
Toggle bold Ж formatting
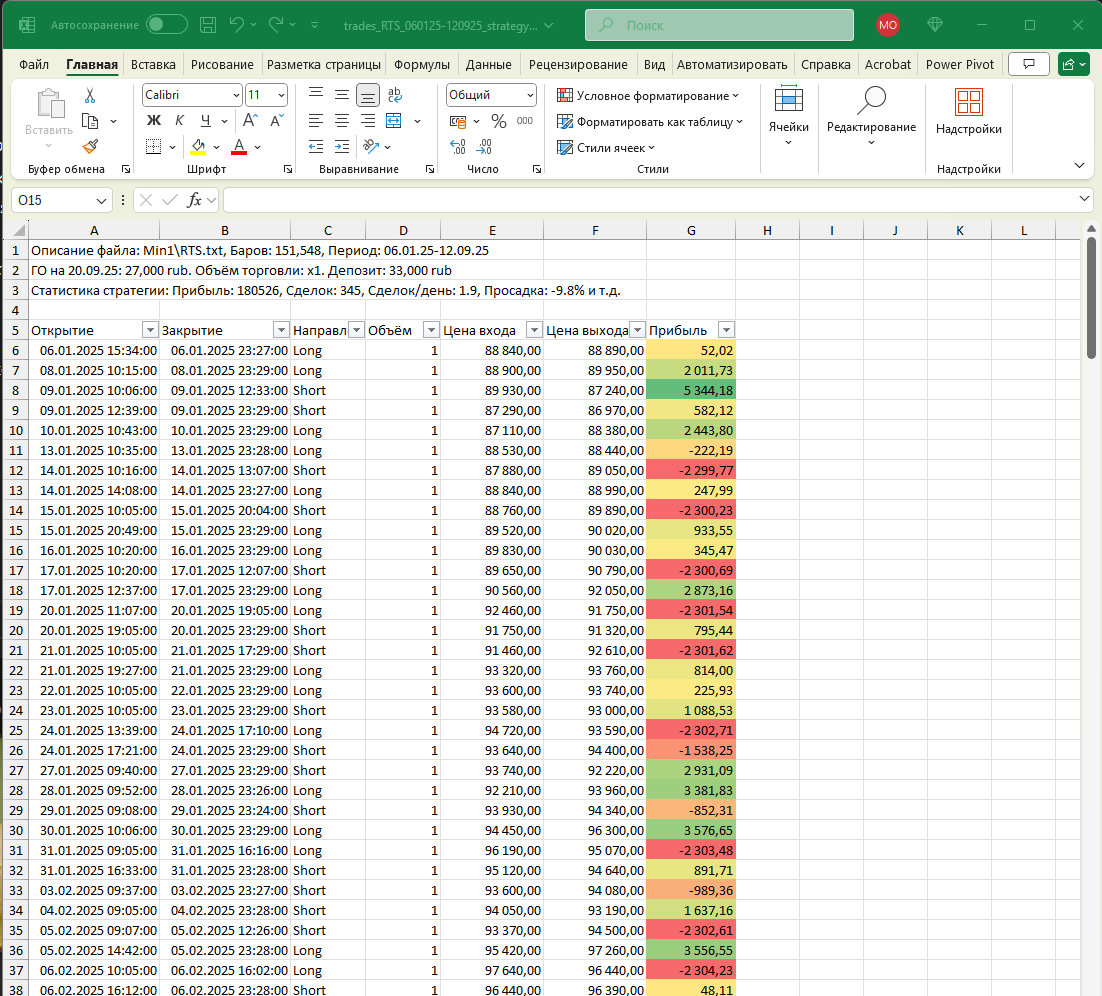(x=154, y=121)
